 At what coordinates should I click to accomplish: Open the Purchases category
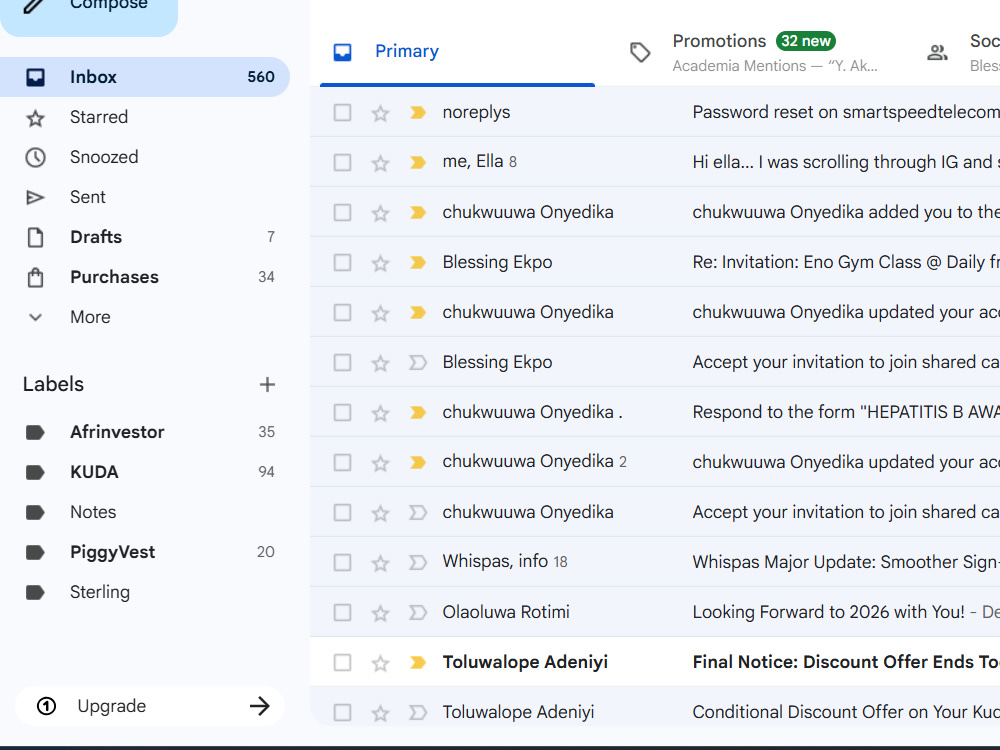pyautogui.click(x=145, y=277)
